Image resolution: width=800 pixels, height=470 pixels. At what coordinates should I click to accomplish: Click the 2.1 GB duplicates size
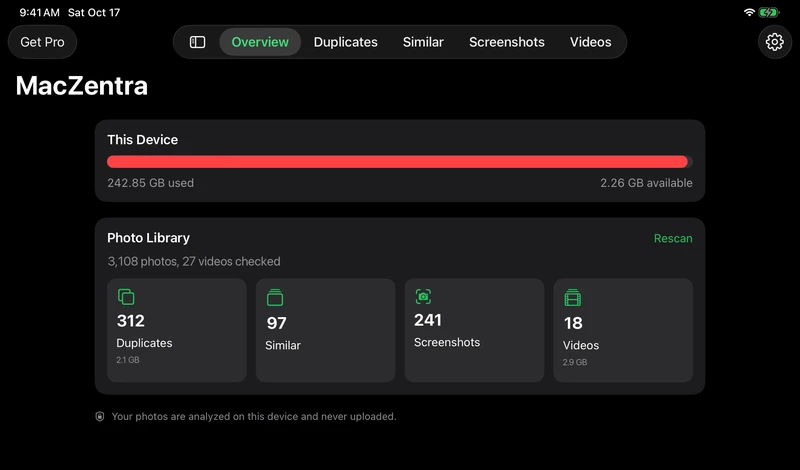[128, 360]
